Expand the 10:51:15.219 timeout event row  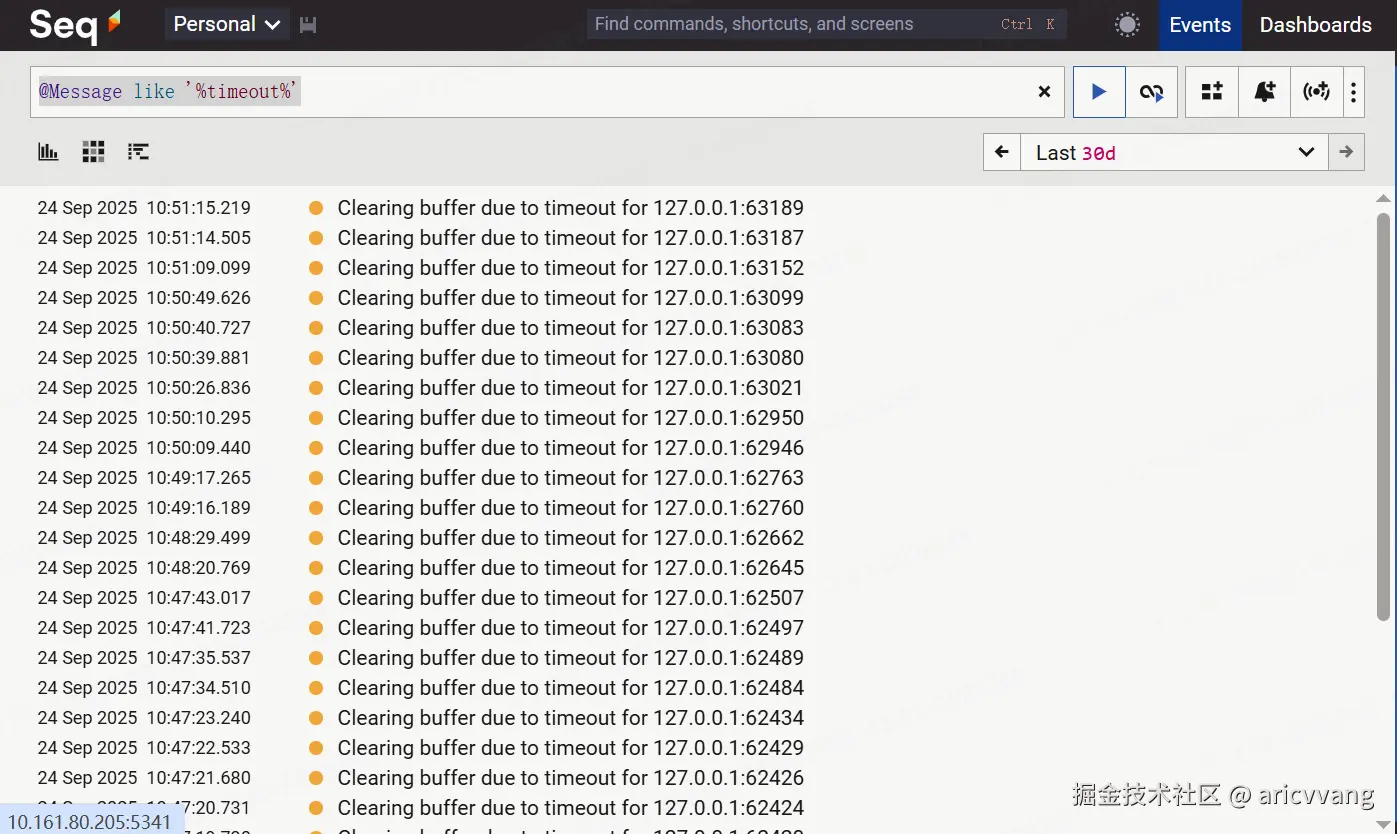tap(570, 208)
